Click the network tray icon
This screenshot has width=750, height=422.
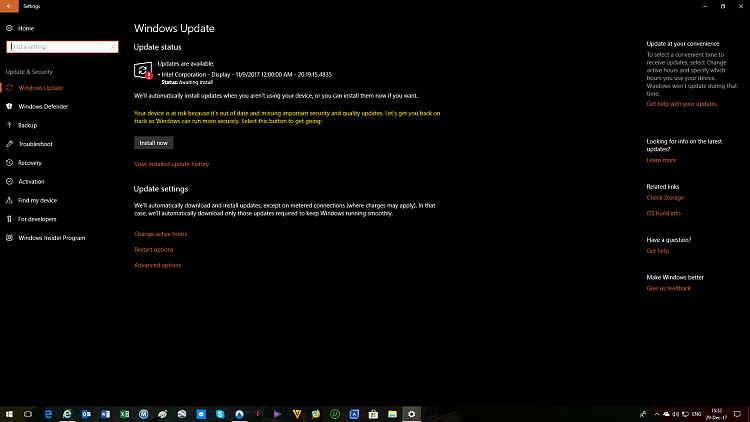tap(685, 414)
